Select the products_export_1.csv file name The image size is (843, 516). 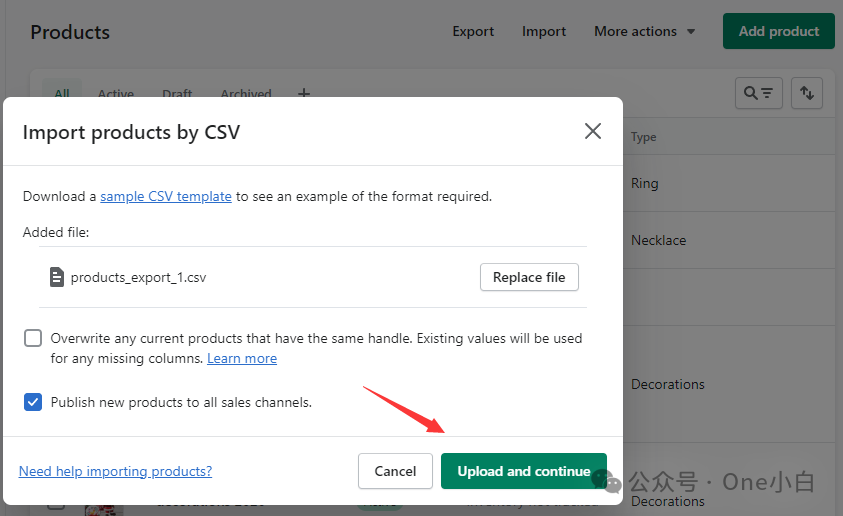pos(138,277)
